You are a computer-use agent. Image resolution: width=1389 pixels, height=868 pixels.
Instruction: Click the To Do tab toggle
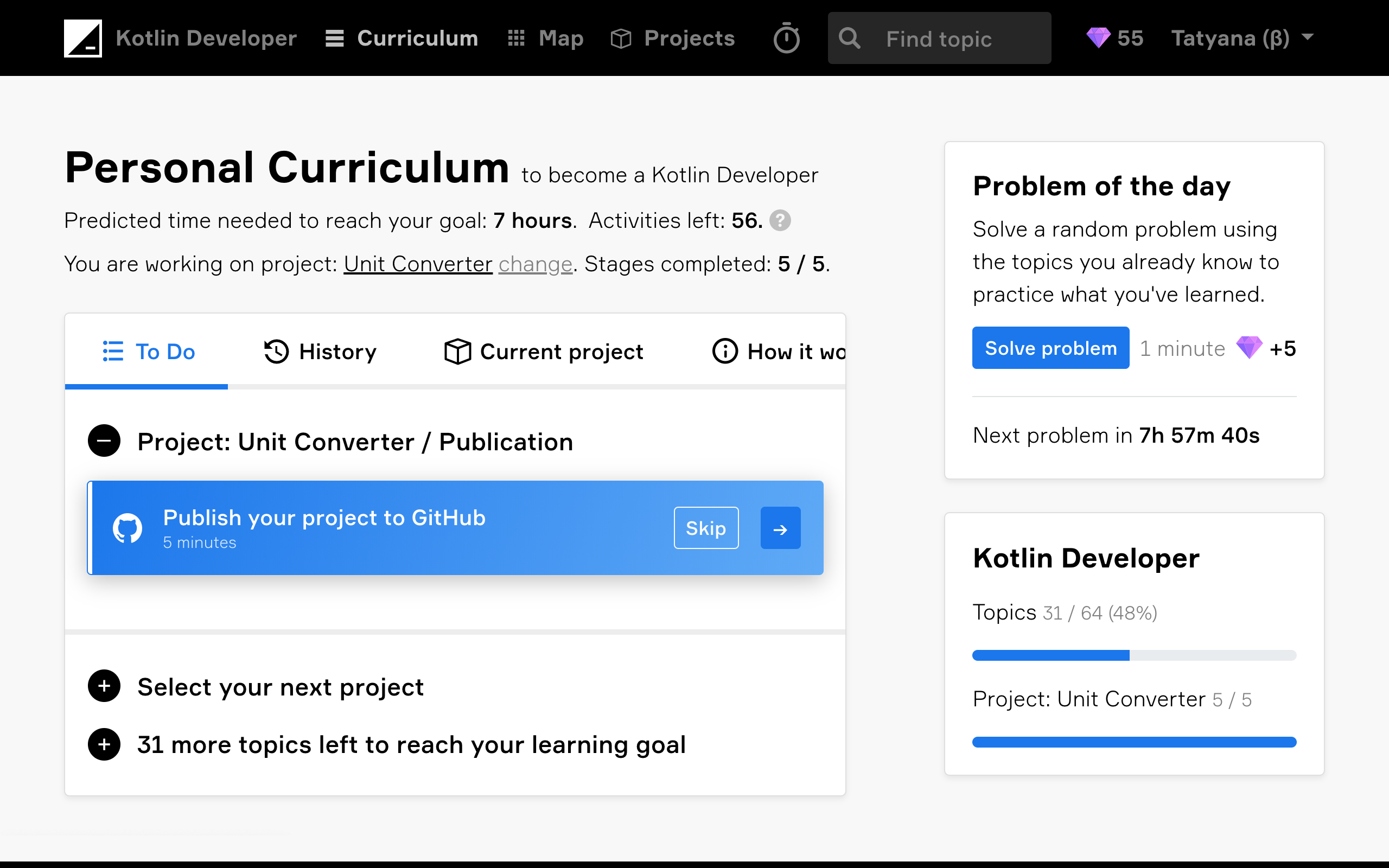click(x=148, y=351)
